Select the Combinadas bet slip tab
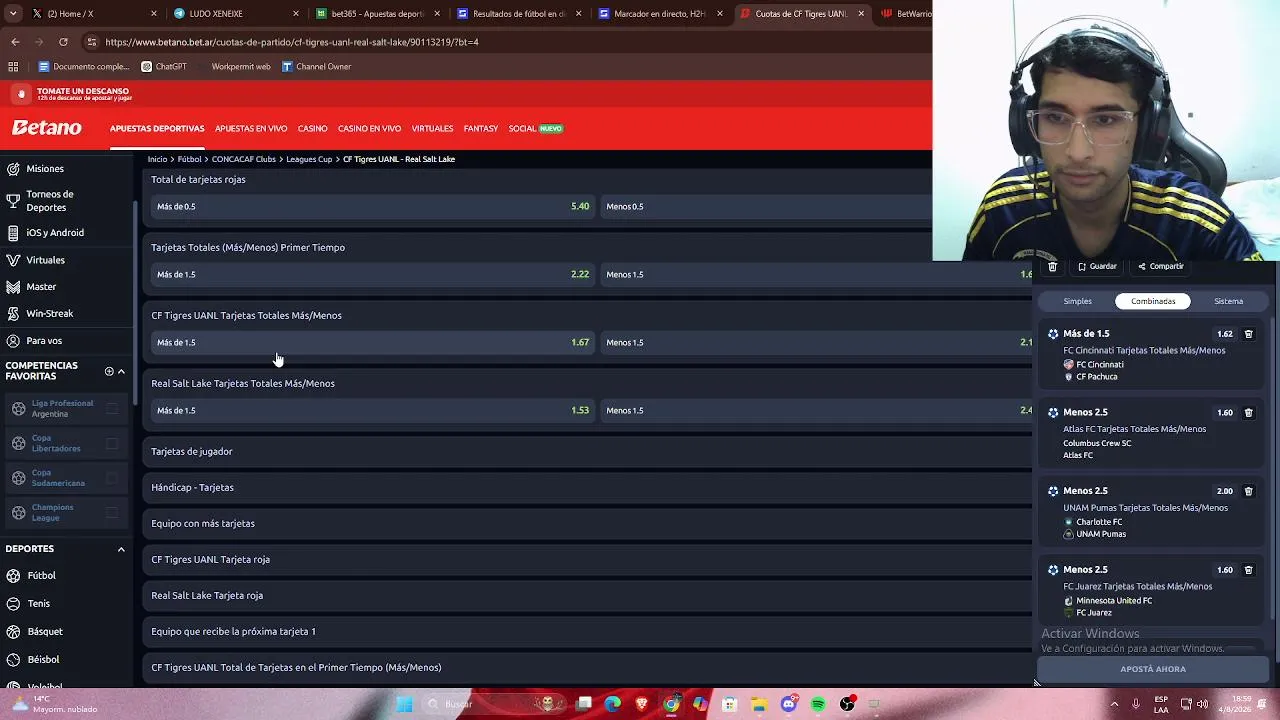This screenshot has height=720, width=1280. (1153, 301)
